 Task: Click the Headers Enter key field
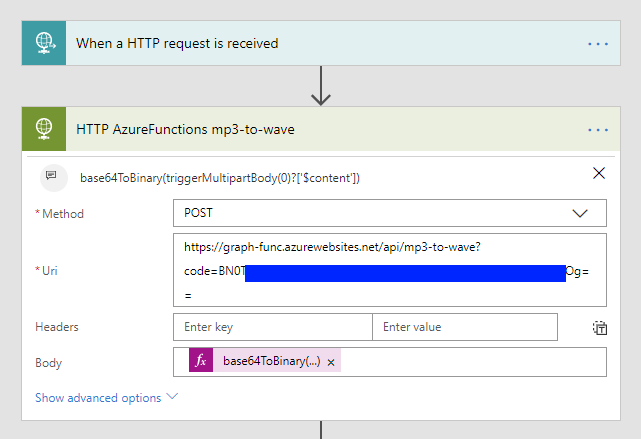click(x=272, y=327)
